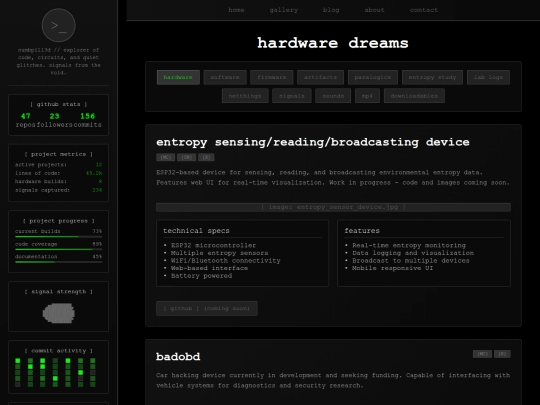Click the [X] tag on badobd card
The height and width of the screenshot is (405, 540).
coord(502,354)
